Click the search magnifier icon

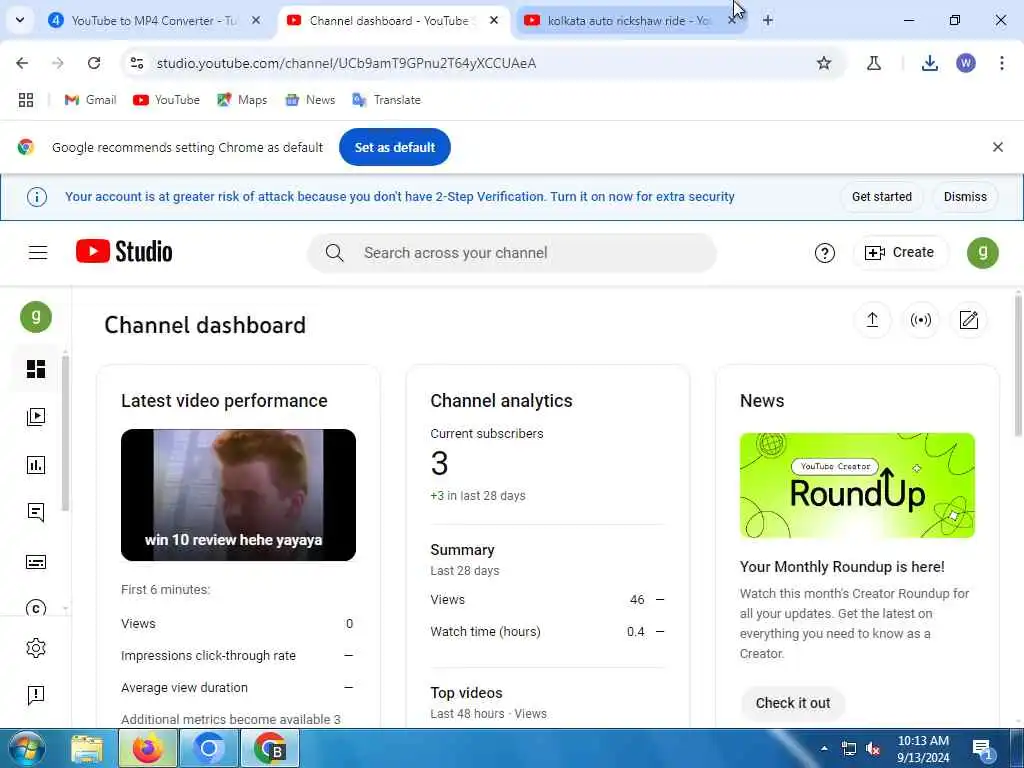click(x=334, y=253)
